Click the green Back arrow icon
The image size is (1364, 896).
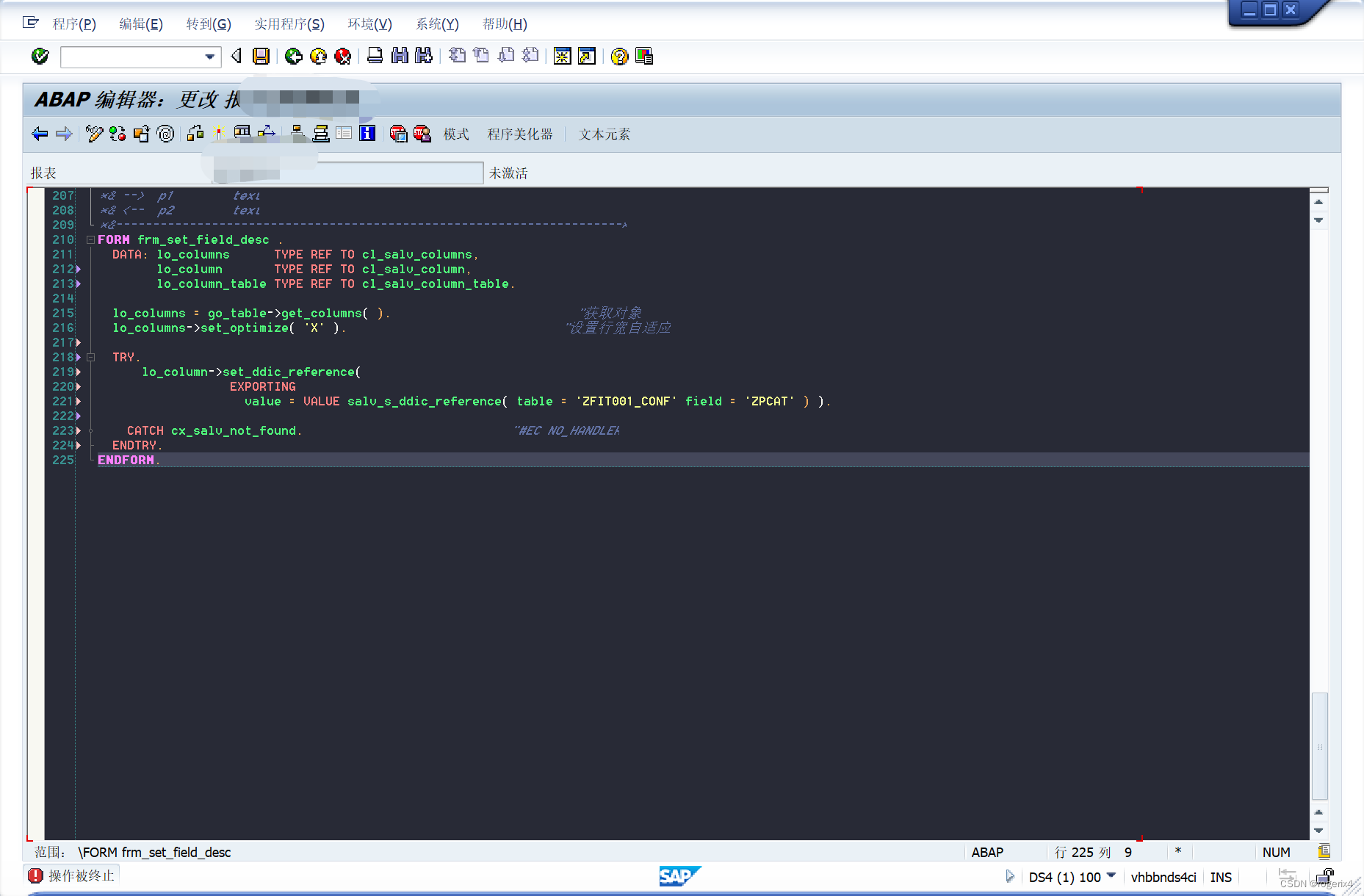pyautogui.click(x=294, y=57)
